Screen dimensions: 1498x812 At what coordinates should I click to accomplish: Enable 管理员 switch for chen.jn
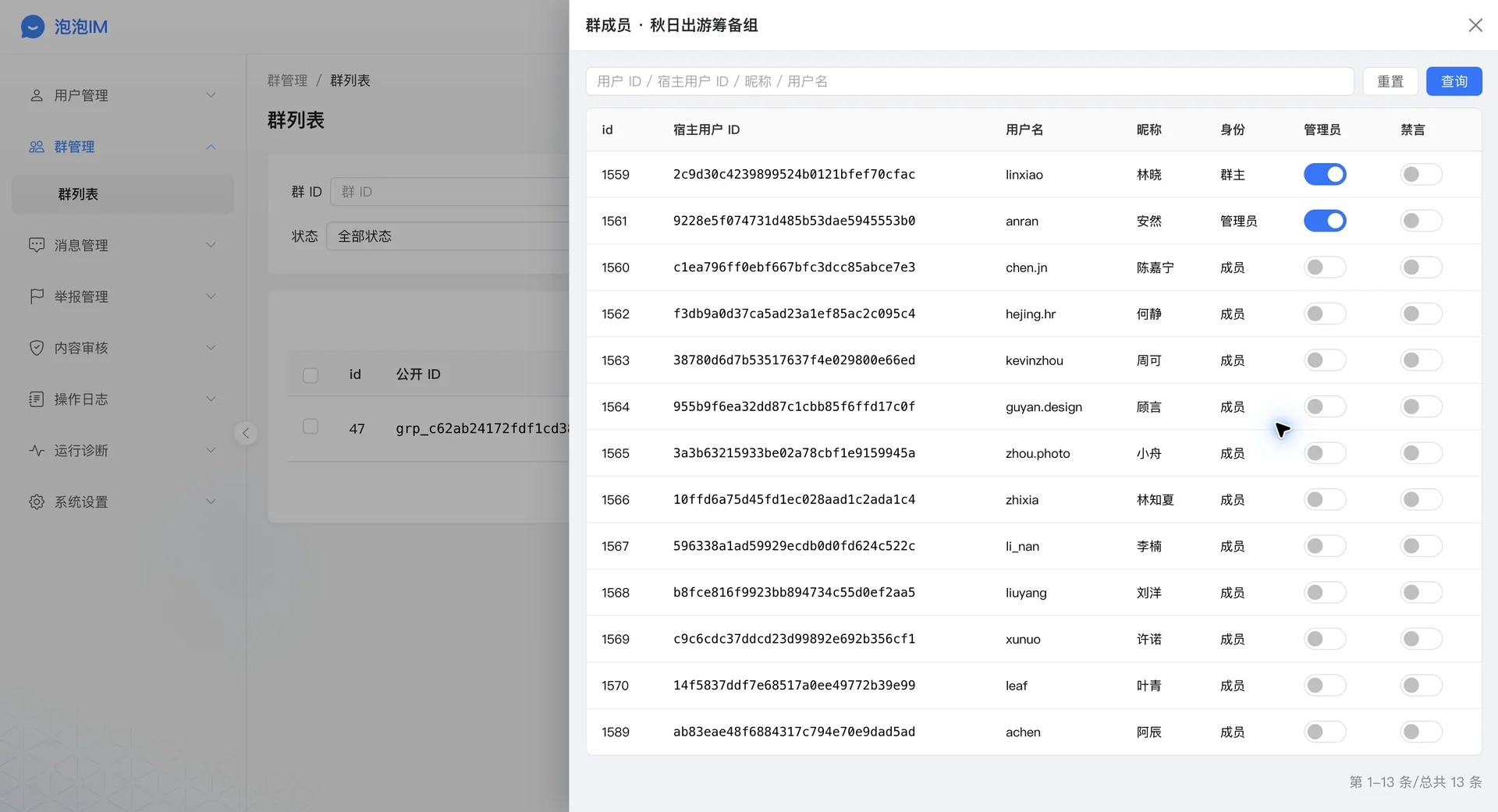[x=1325, y=268]
